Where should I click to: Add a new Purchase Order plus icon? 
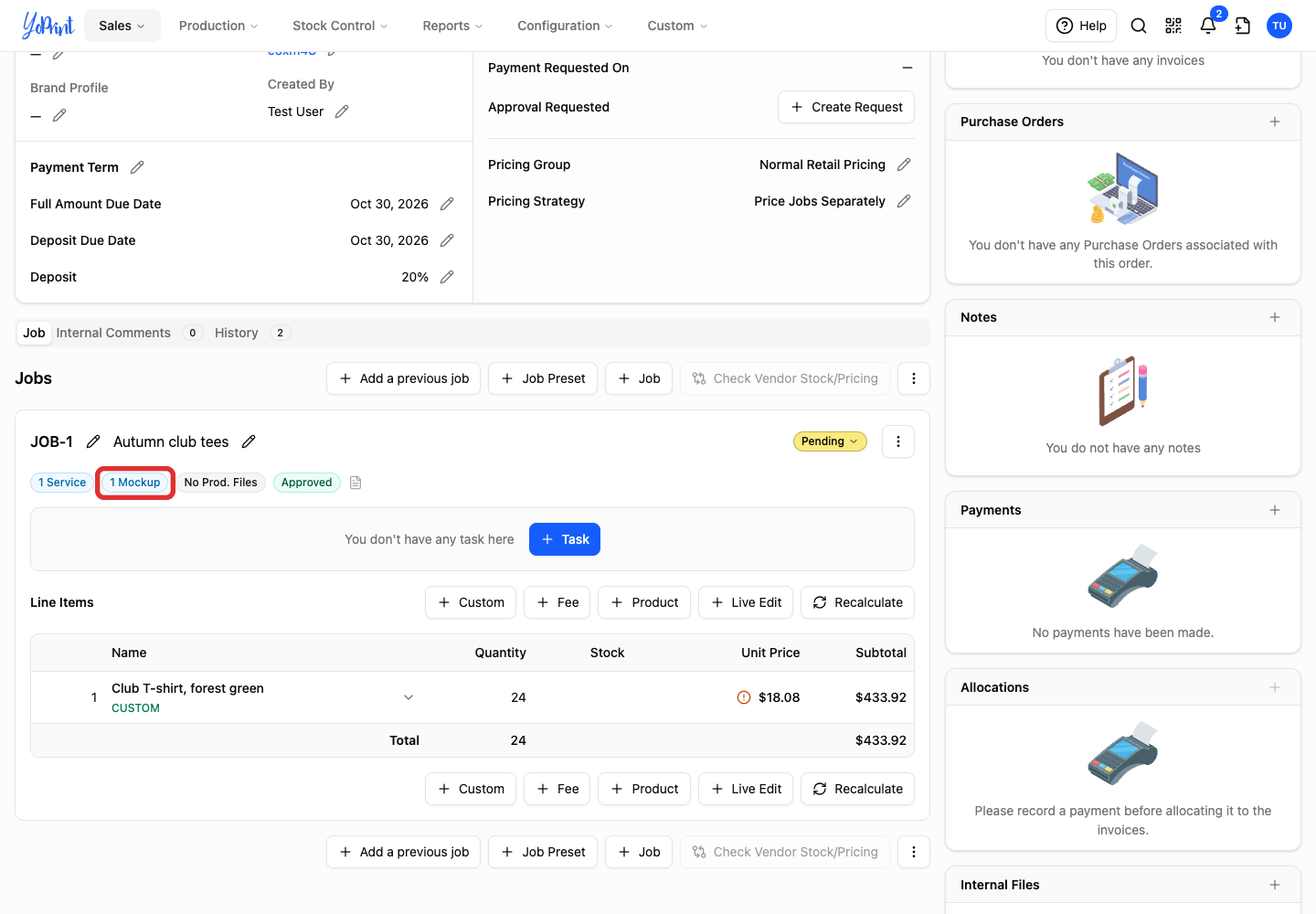coord(1275,122)
